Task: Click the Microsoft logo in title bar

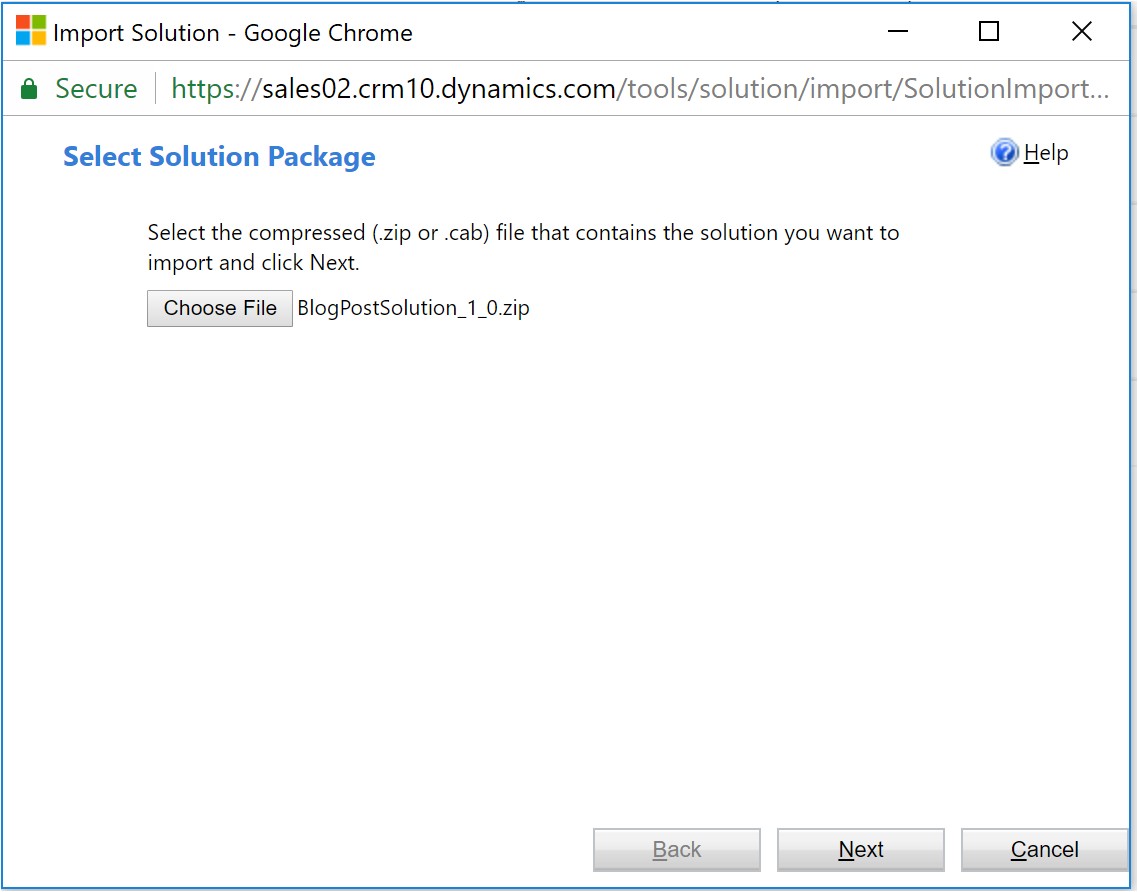Action: tap(31, 31)
